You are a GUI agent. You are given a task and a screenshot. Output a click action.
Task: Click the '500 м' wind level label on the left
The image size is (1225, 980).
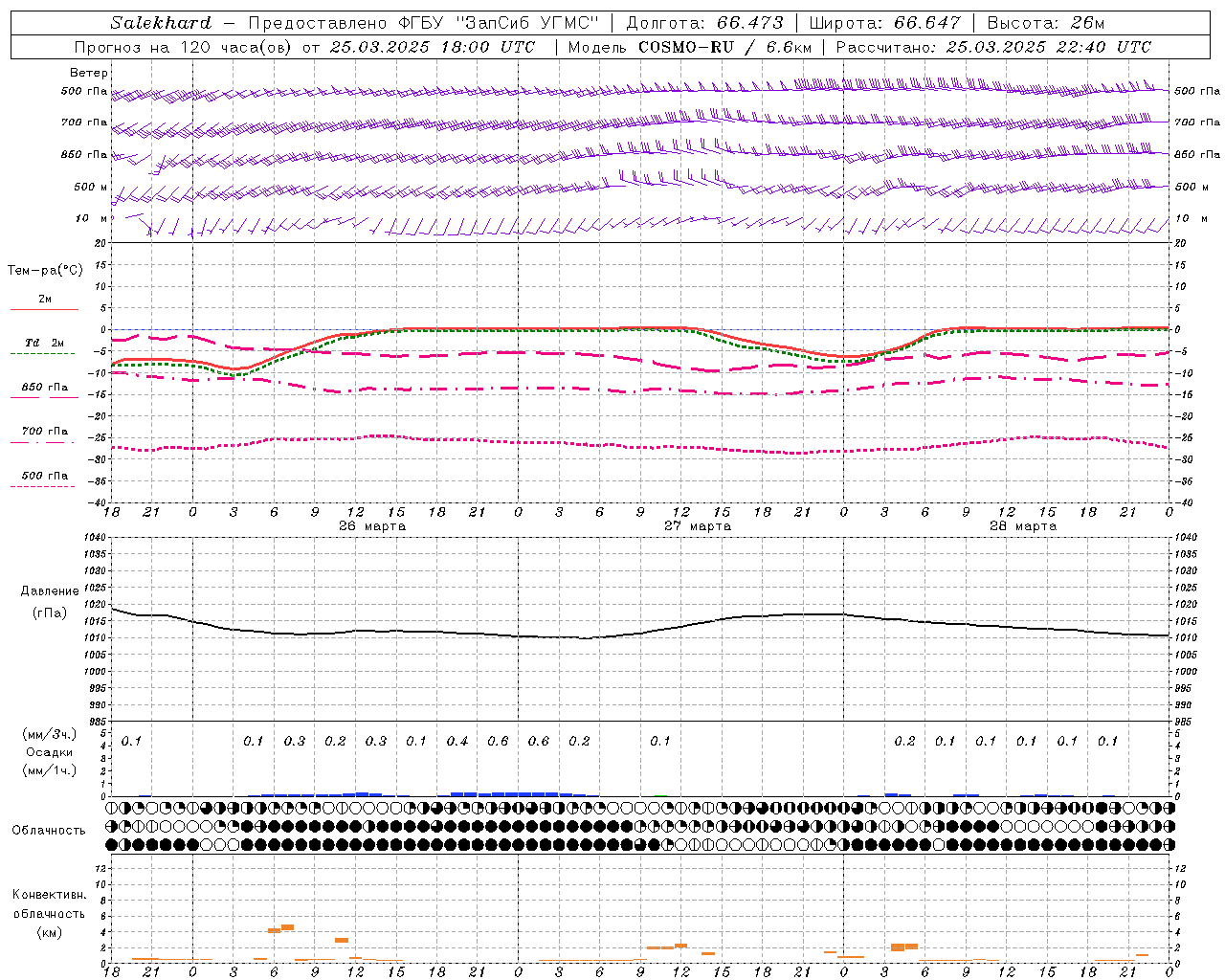click(91, 187)
